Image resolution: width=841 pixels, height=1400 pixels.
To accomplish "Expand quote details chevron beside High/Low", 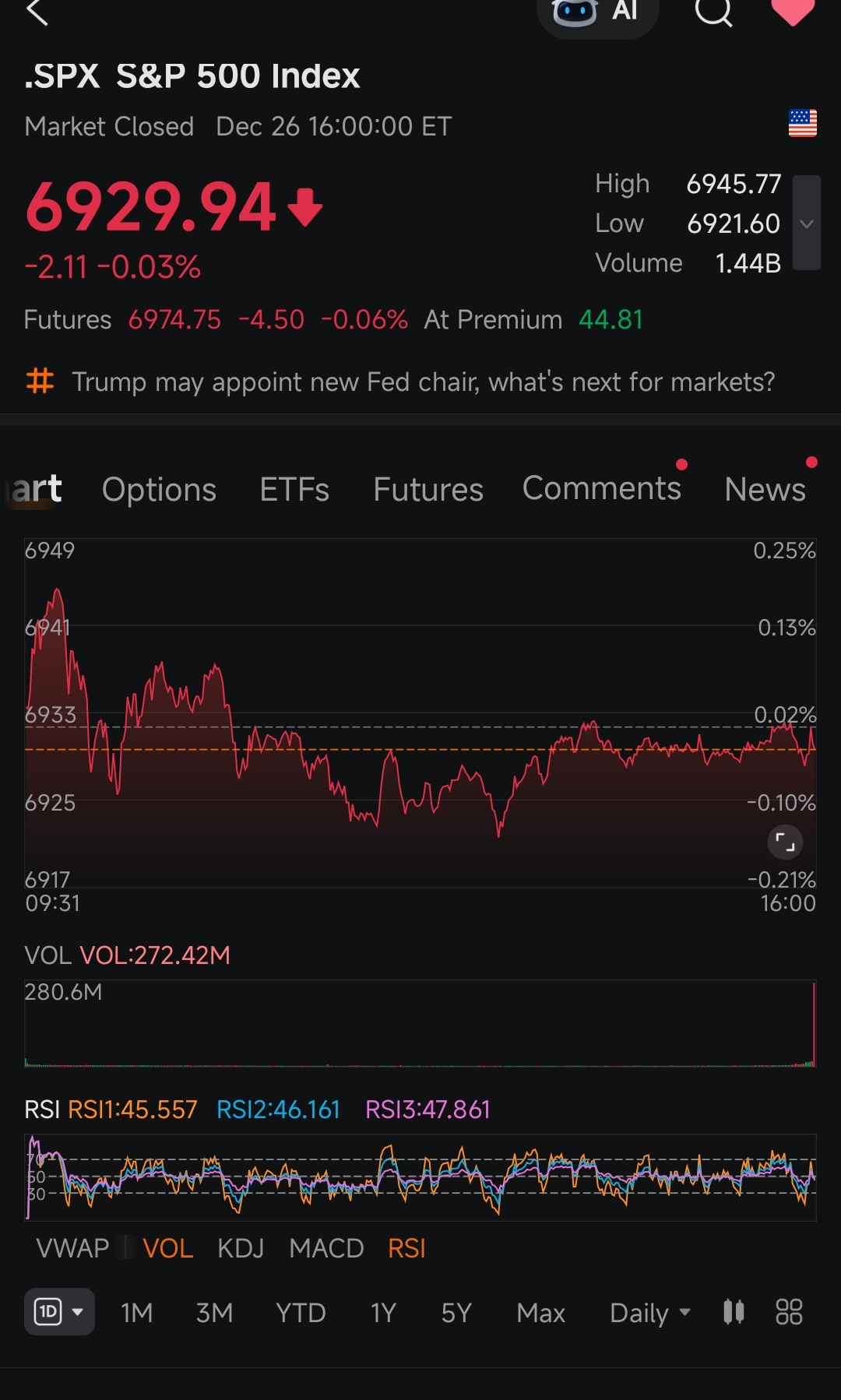I will (807, 223).
